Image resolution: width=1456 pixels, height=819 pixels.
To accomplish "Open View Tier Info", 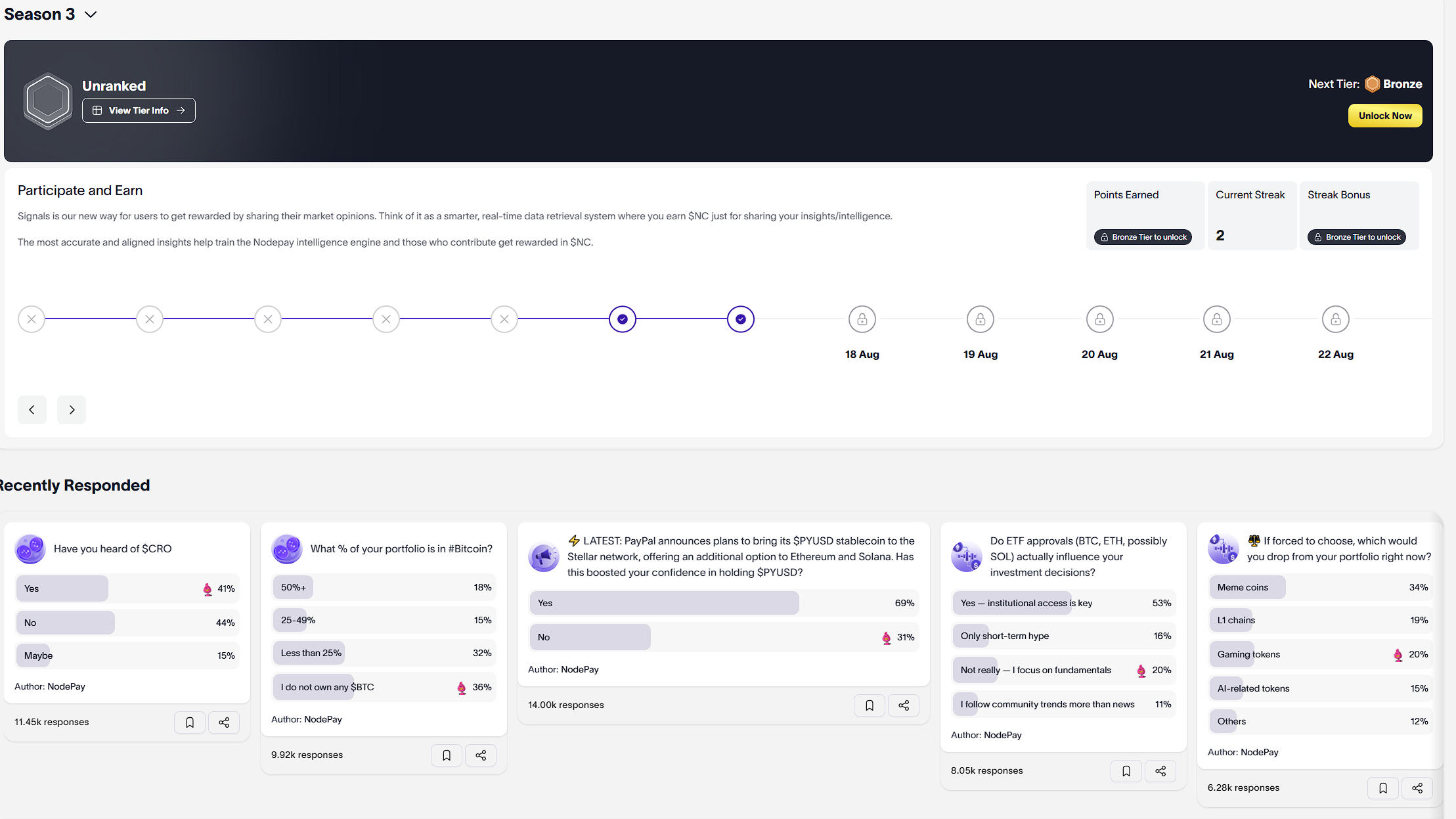I will tap(139, 110).
